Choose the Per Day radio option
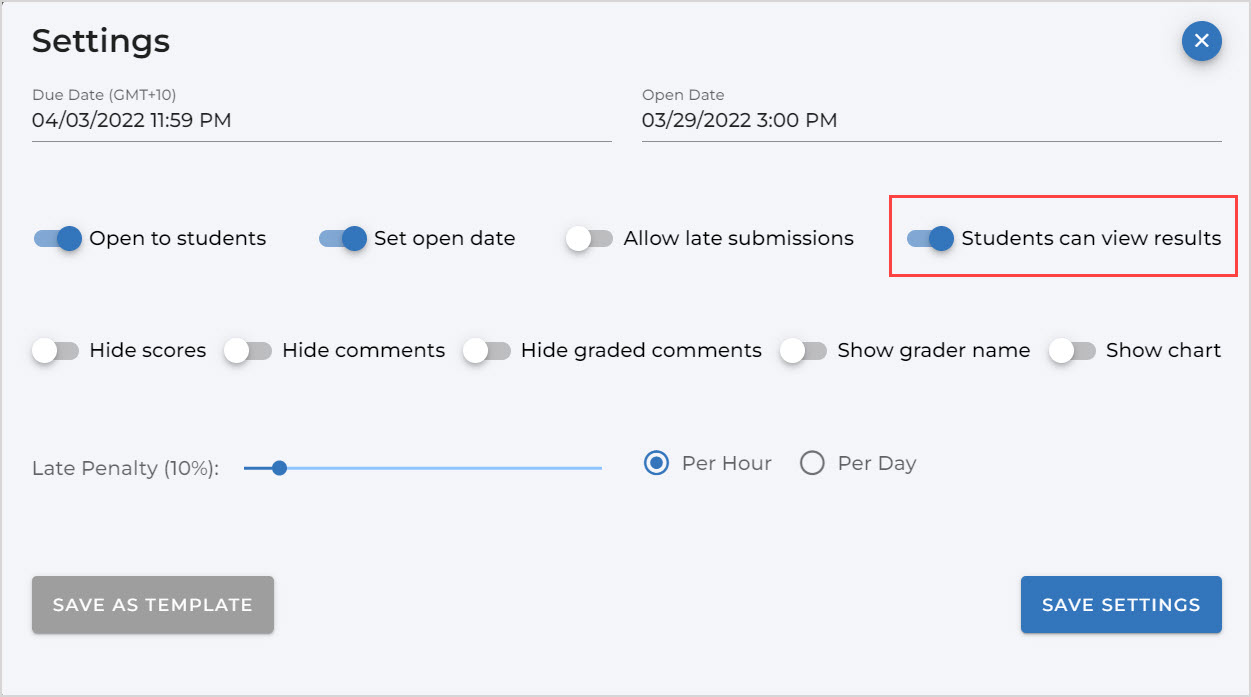 (812, 464)
